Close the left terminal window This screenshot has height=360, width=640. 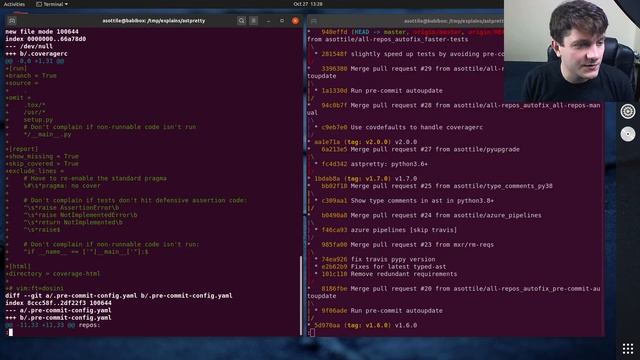[x=296, y=20]
